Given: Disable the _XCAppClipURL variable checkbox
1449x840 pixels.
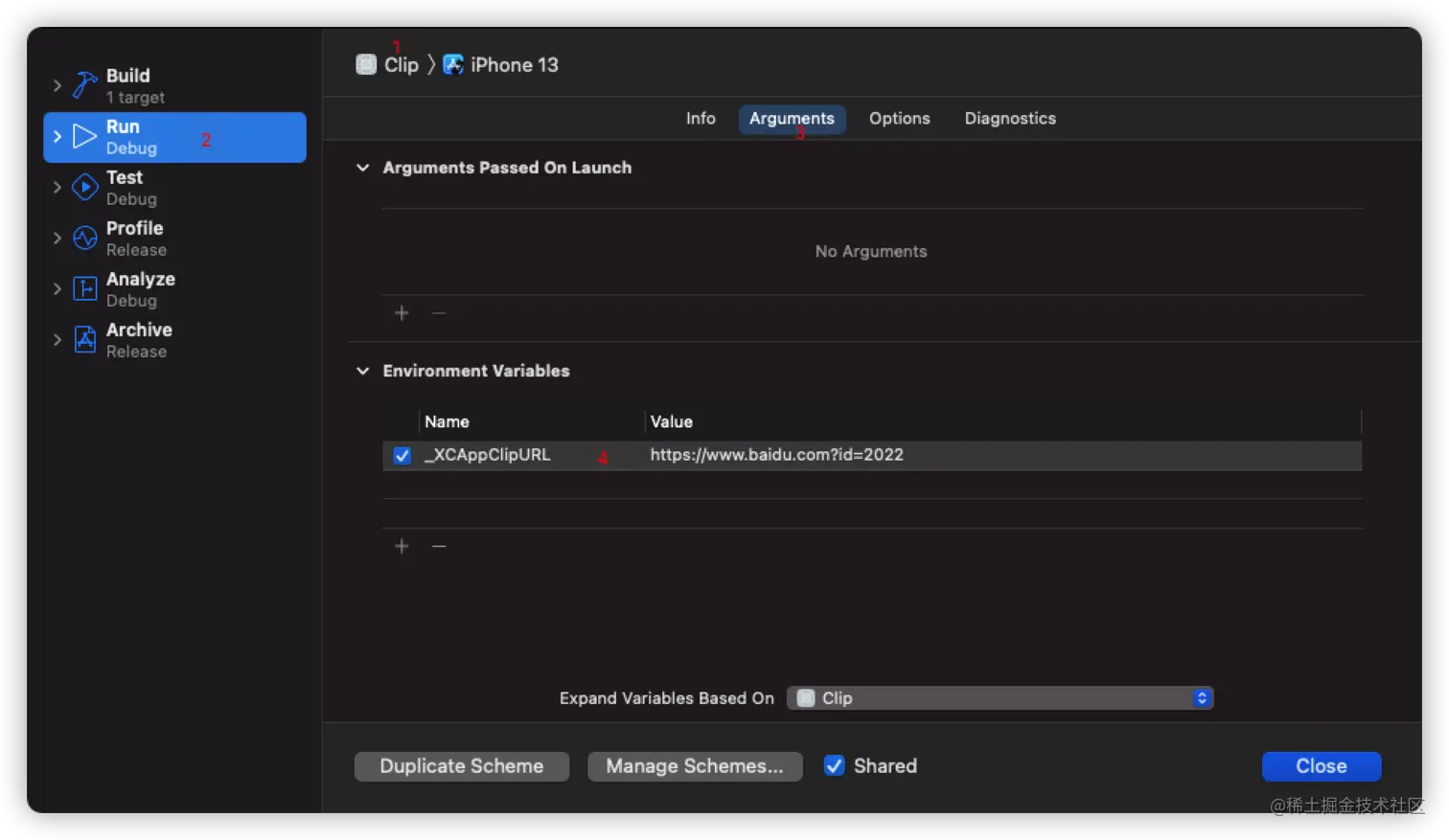Looking at the screenshot, I should tap(402, 455).
